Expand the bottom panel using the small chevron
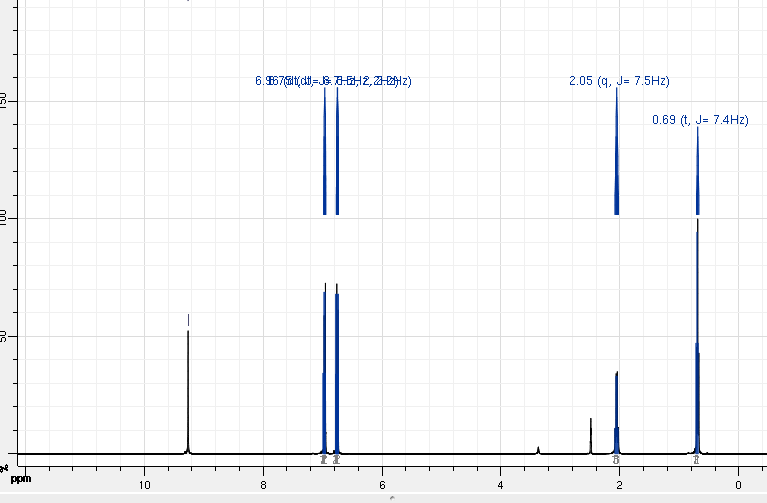This screenshot has width=767, height=503. coord(392,498)
